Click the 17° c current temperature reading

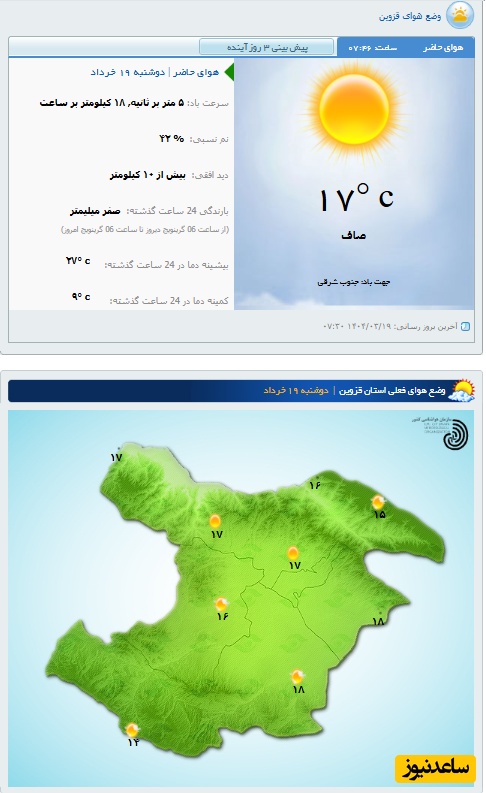[356, 198]
